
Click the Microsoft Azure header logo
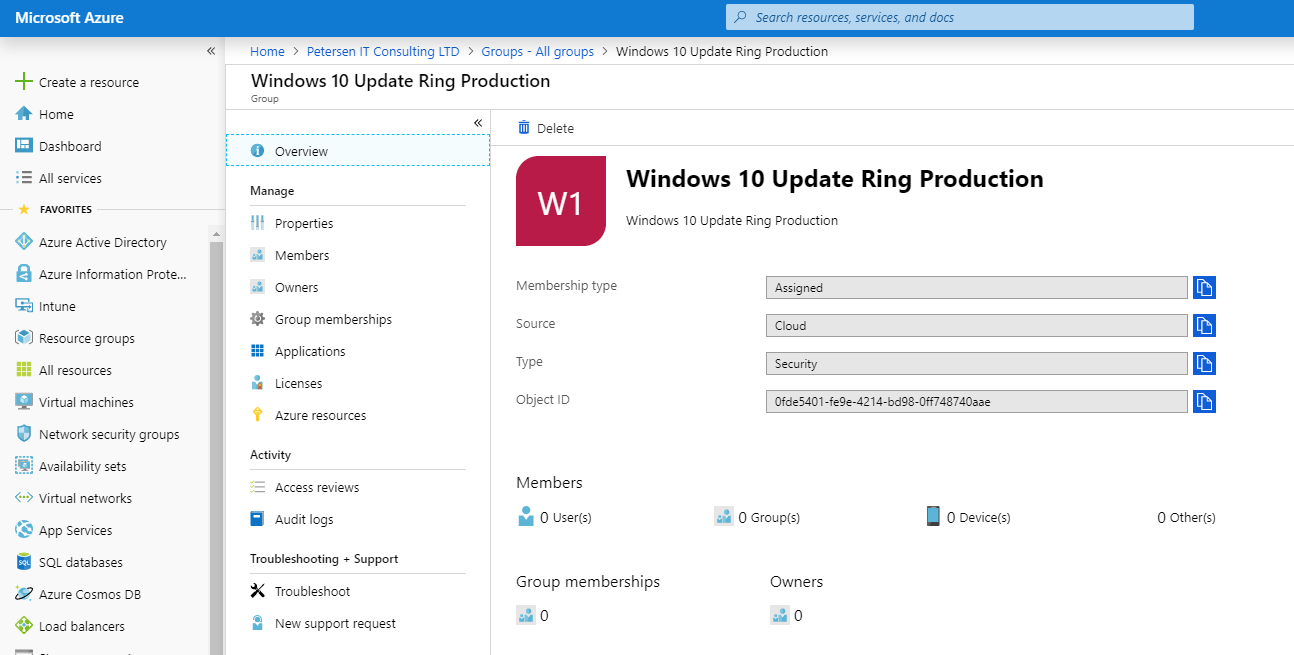pyautogui.click(x=70, y=18)
